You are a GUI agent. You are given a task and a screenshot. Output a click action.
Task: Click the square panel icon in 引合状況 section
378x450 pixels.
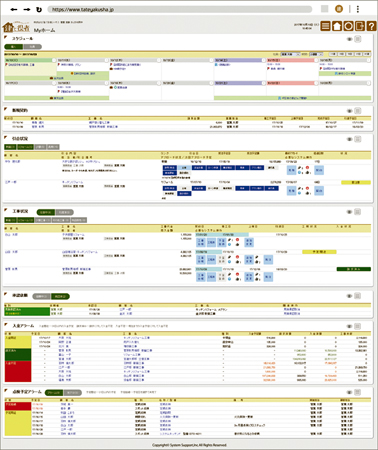(358, 139)
